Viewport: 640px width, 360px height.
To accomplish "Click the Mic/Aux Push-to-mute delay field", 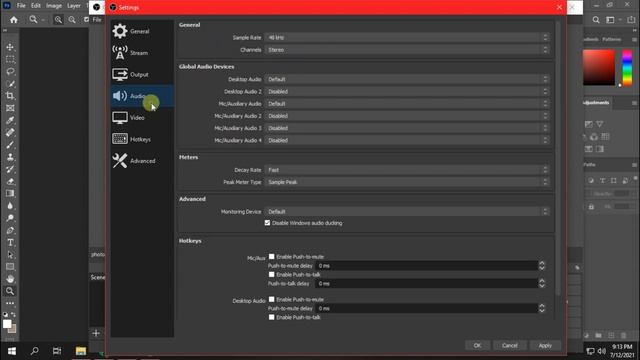I will click(x=427, y=266).
